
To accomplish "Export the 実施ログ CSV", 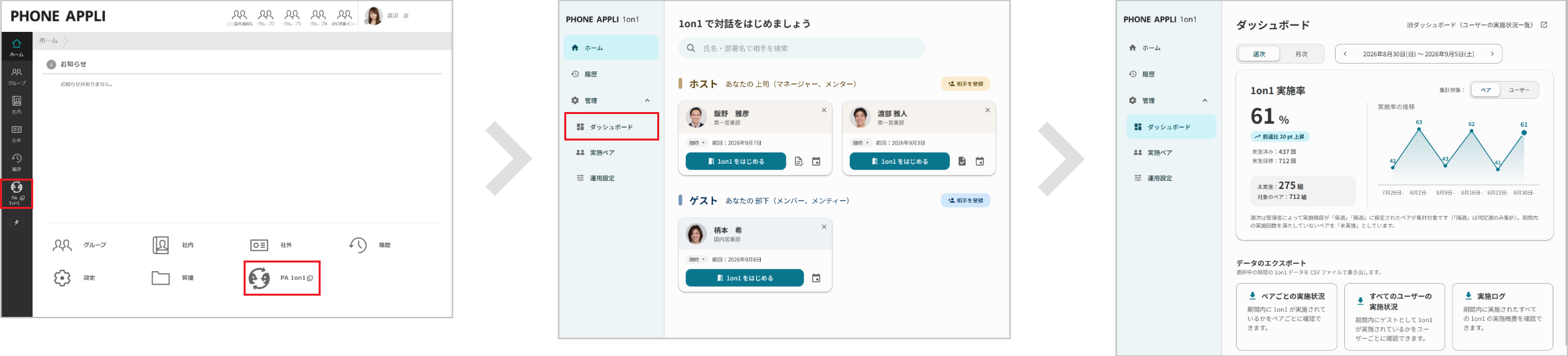I will coord(1502,317).
